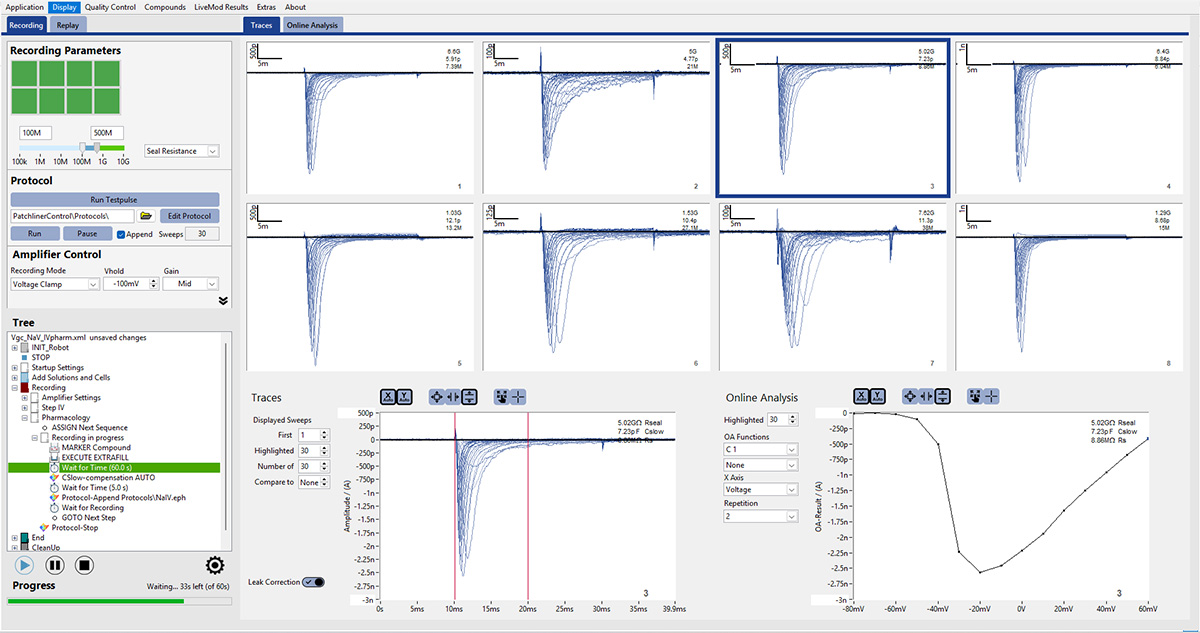Click the Run Testpulse button

[x=115, y=200]
